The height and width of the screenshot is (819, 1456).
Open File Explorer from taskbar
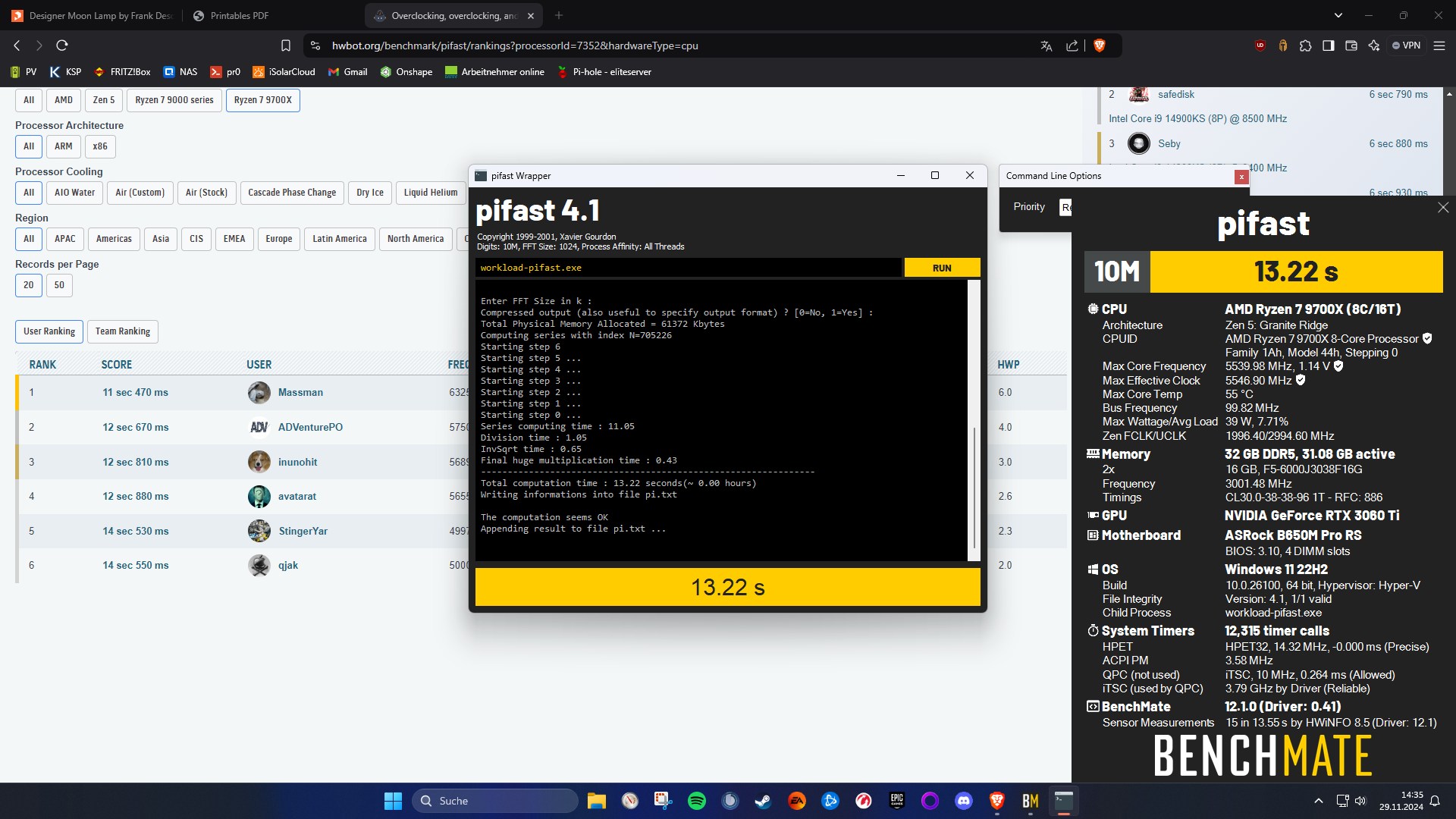(597, 801)
